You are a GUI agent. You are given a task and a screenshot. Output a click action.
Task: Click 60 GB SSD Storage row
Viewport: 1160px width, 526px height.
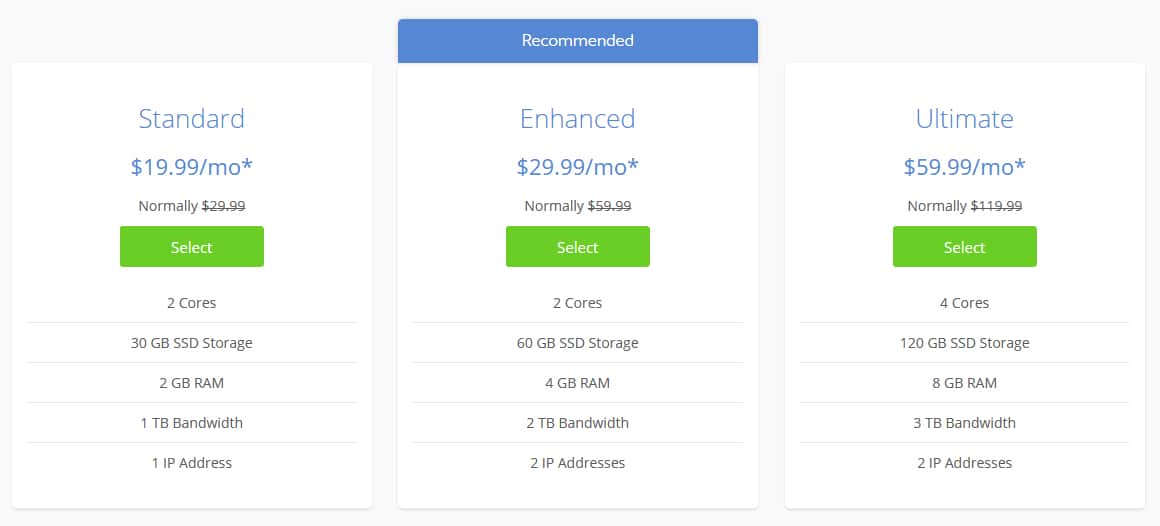pyautogui.click(x=578, y=343)
